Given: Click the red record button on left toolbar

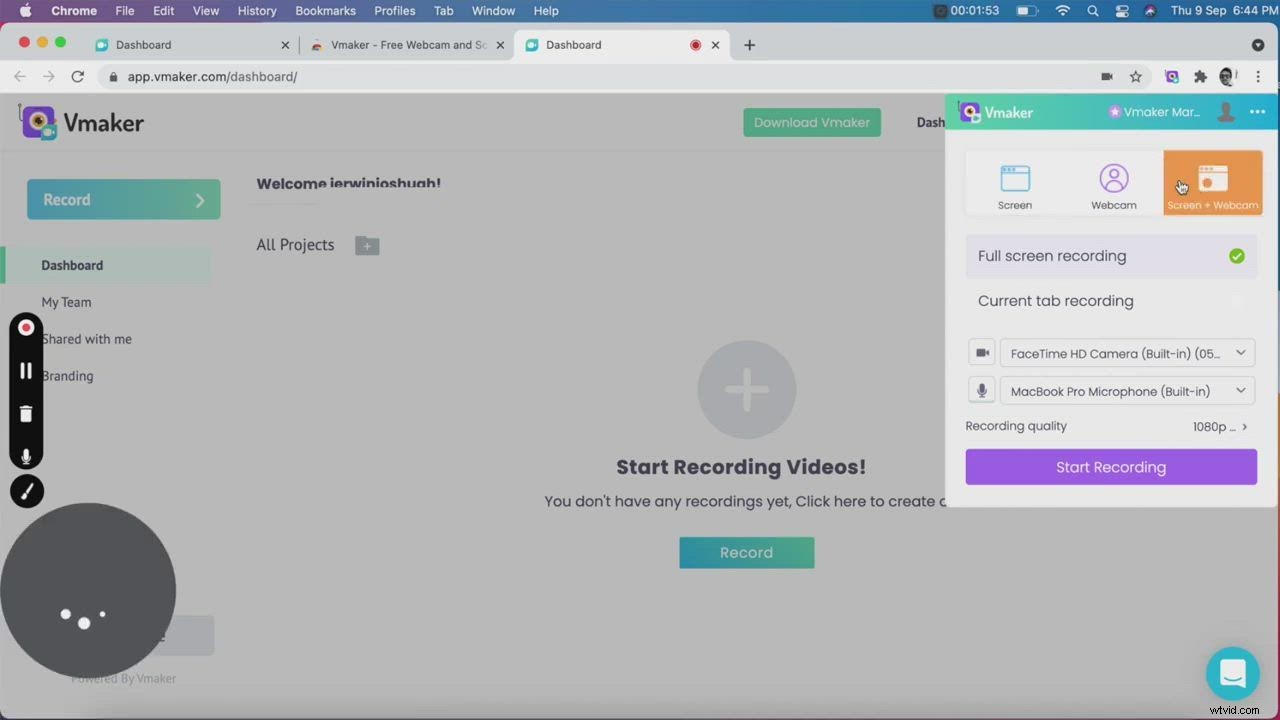Looking at the screenshot, I should pyautogui.click(x=26, y=327).
